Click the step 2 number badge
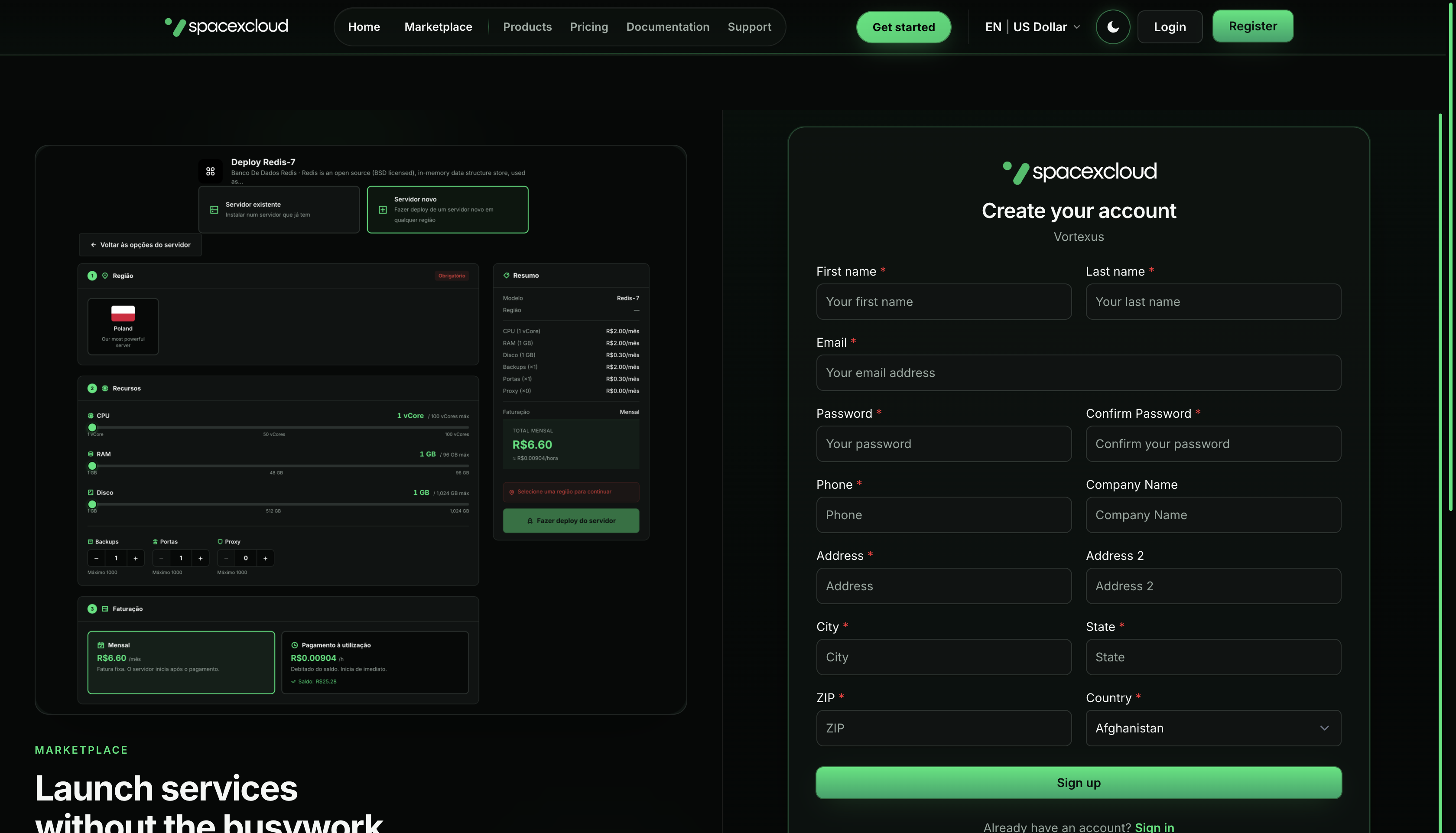The image size is (1456, 833). tap(92, 388)
